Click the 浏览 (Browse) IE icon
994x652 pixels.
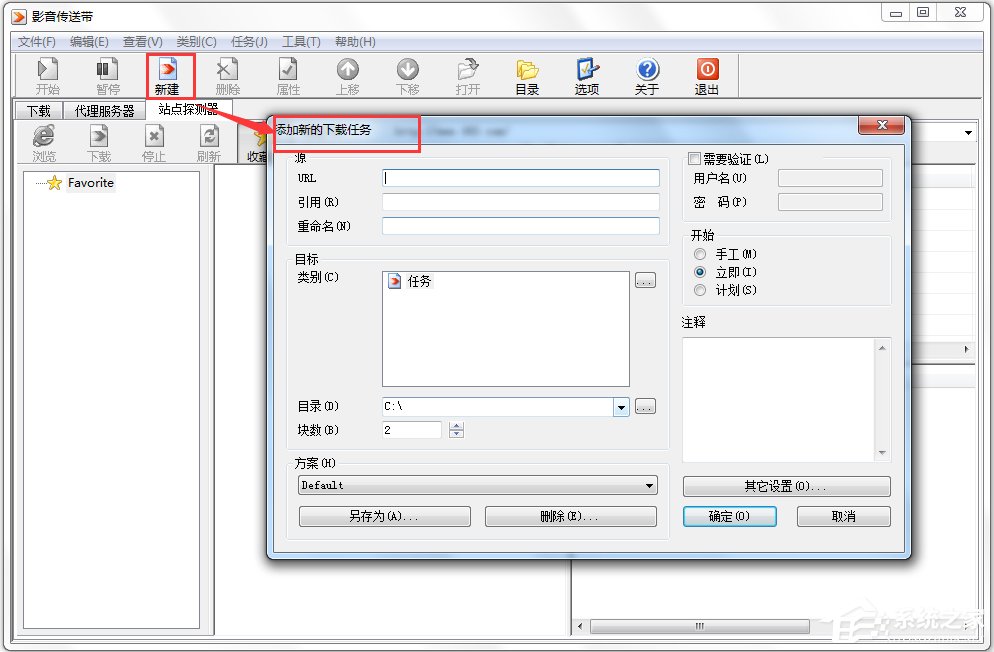(x=44, y=143)
